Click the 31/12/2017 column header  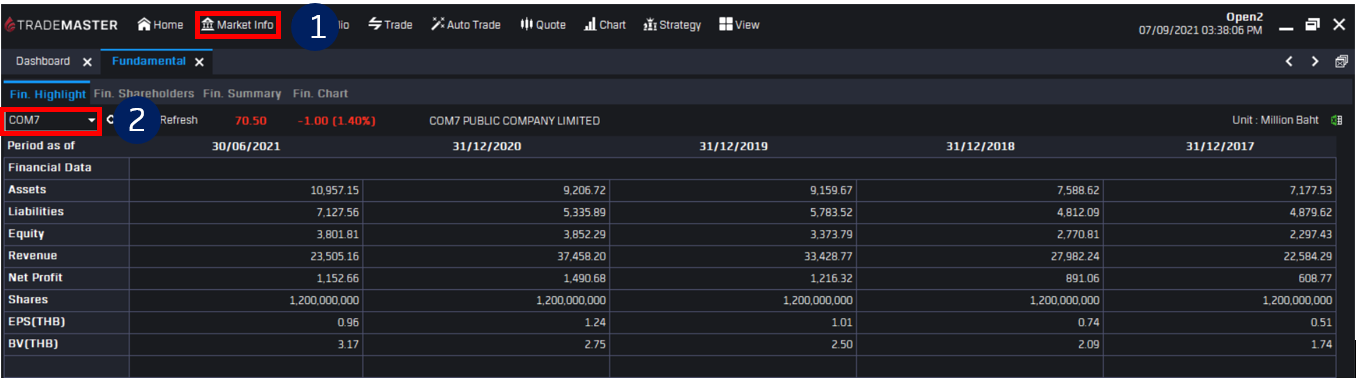pos(1220,146)
